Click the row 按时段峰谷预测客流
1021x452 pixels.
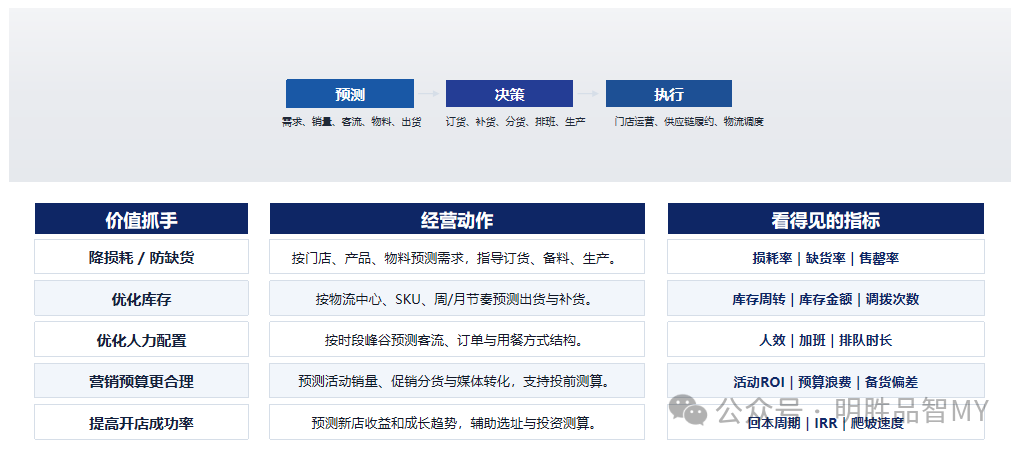[x=457, y=339]
